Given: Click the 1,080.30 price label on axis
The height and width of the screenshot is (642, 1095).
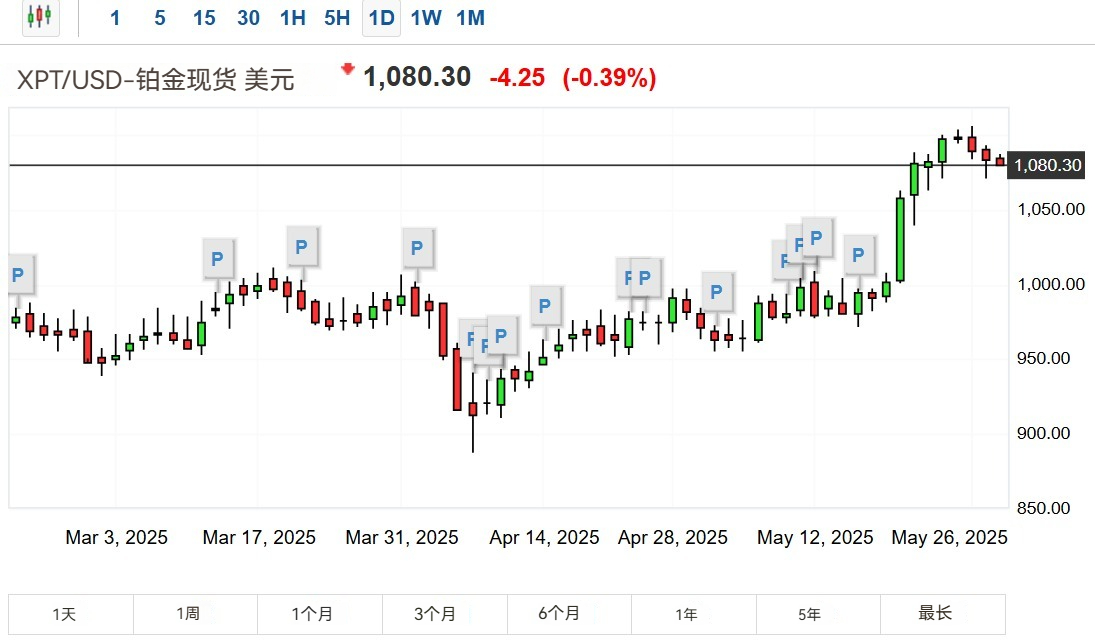Looking at the screenshot, I should point(1047,166).
